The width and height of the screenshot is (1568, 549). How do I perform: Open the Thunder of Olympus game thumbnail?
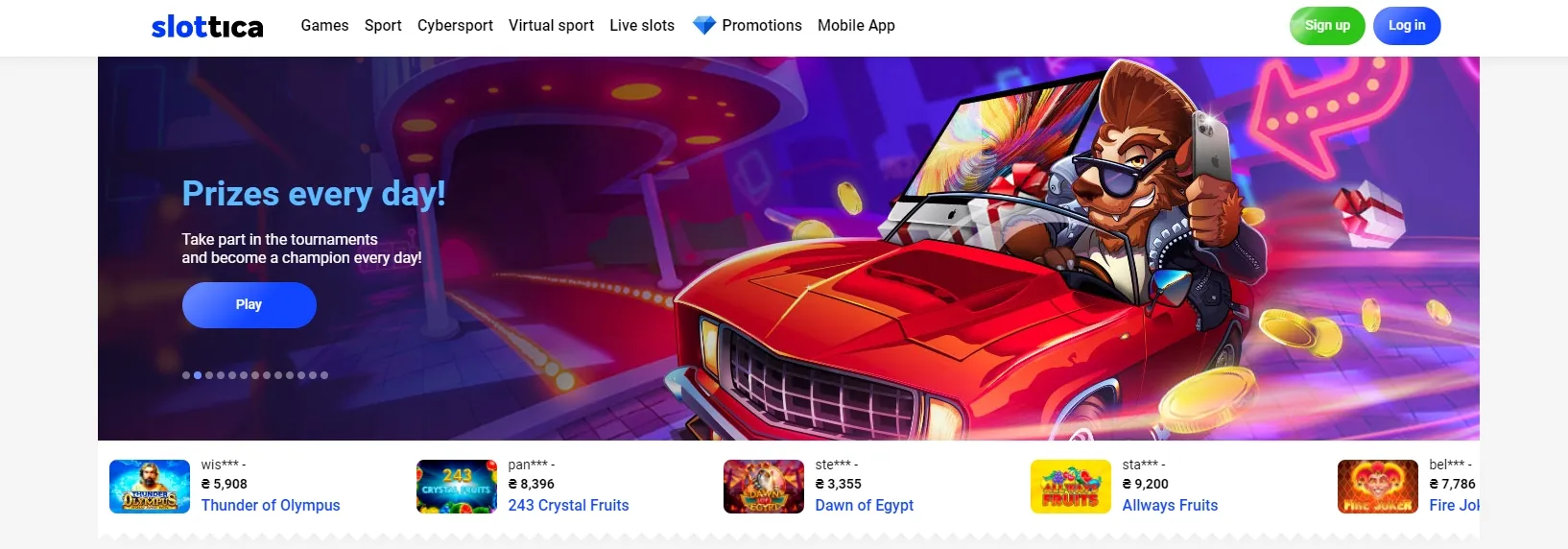pos(150,487)
